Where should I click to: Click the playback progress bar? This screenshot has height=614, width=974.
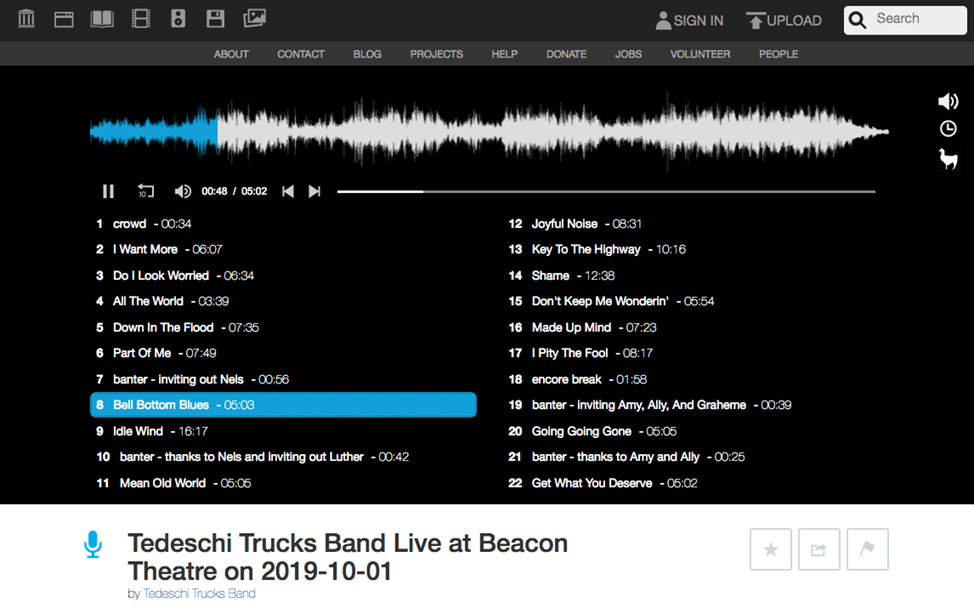(606, 191)
